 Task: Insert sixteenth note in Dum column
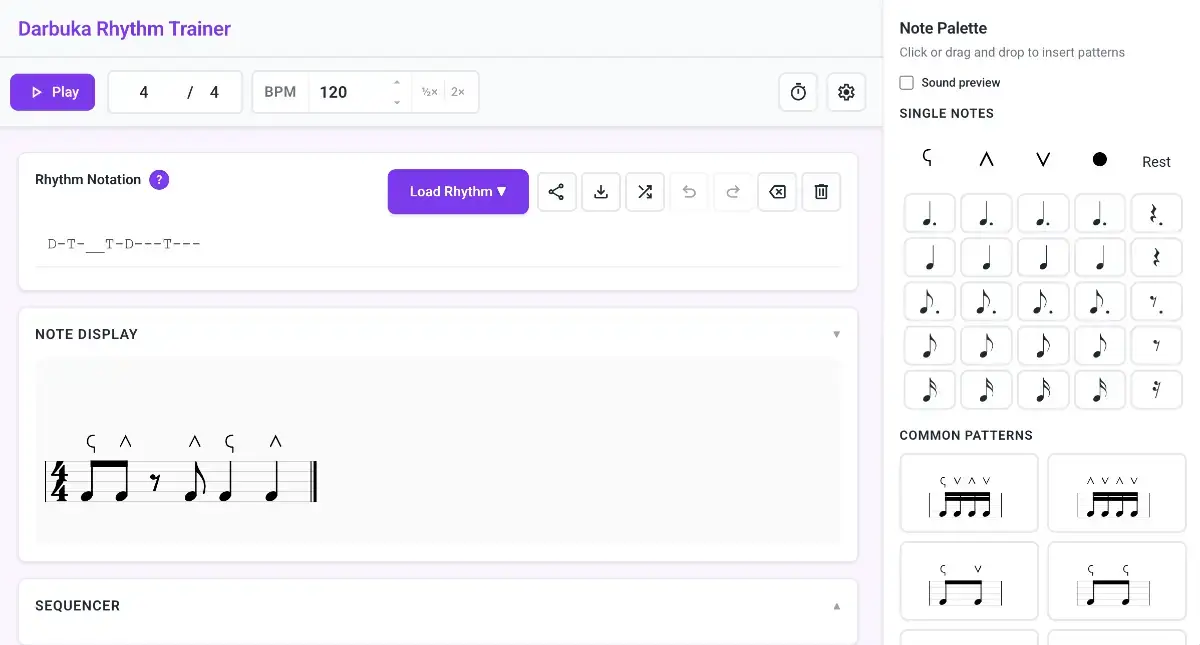pyautogui.click(x=929, y=389)
